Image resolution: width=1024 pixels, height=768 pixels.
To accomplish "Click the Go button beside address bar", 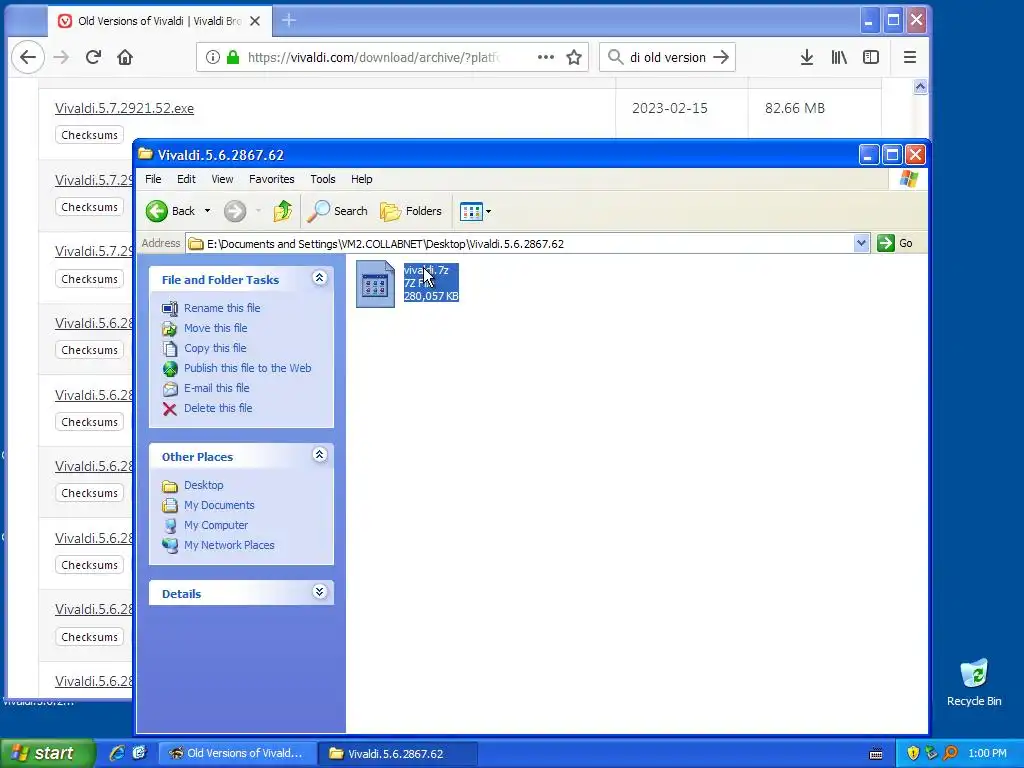I will pyautogui.click(x=895, y=244).
